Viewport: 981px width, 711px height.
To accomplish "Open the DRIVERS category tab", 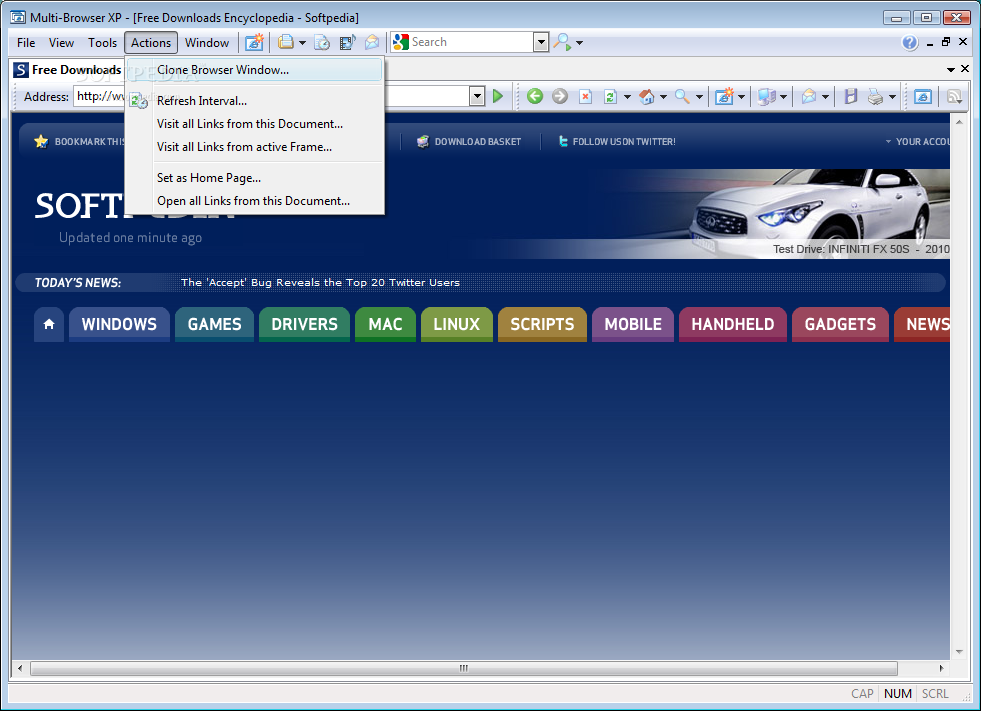I will click(x=304, y=324).
